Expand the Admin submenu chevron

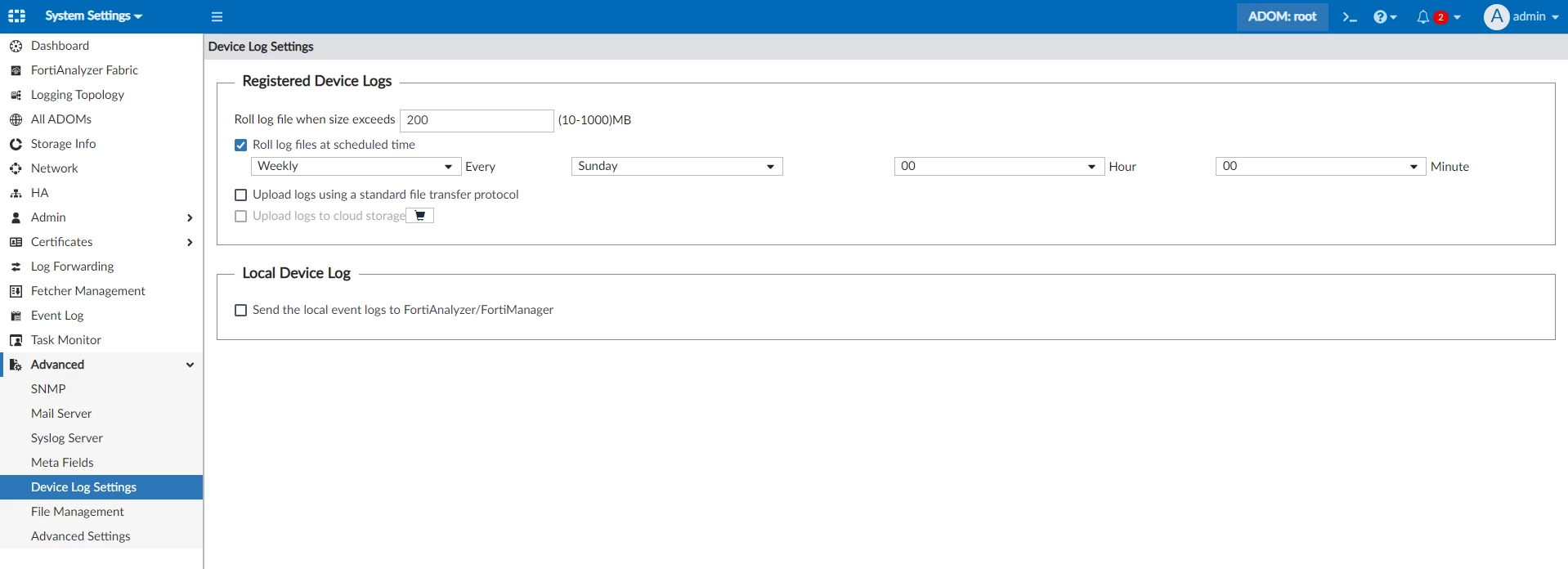tap(190, 217)
